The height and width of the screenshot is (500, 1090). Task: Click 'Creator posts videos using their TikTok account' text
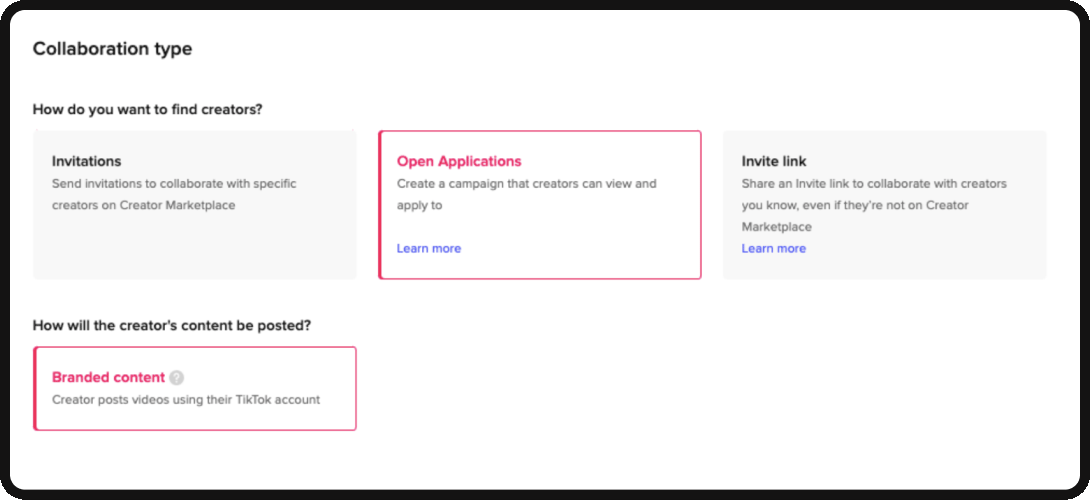coord(186,400)
